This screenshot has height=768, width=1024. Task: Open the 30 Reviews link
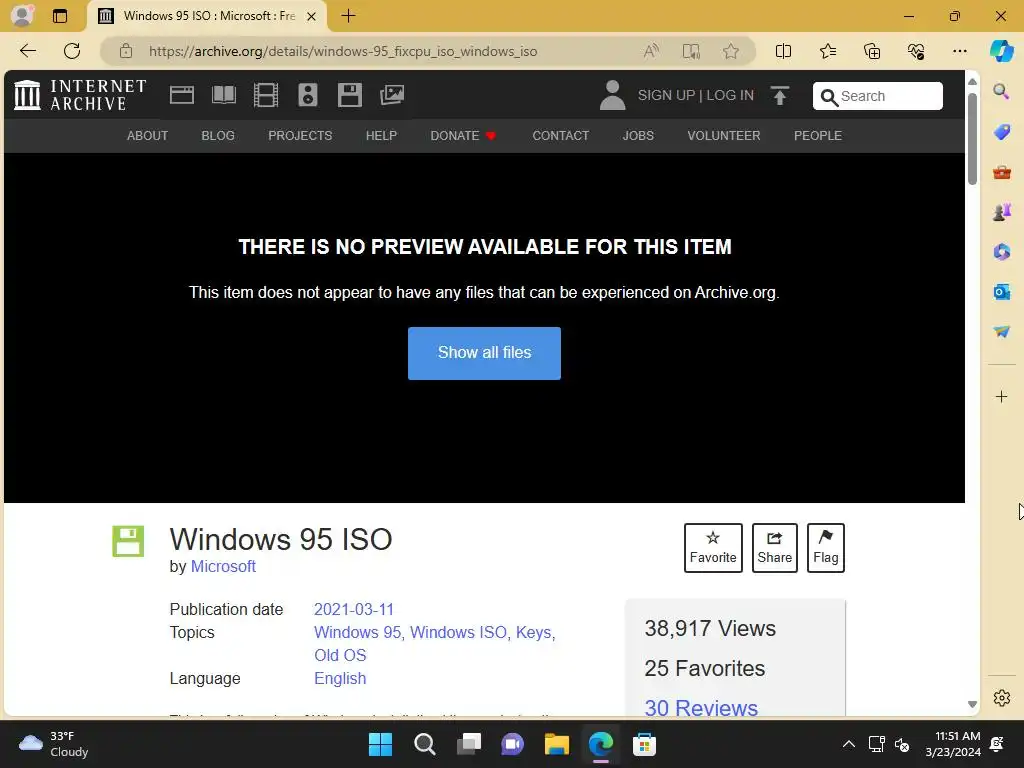[x=701, y=708]
